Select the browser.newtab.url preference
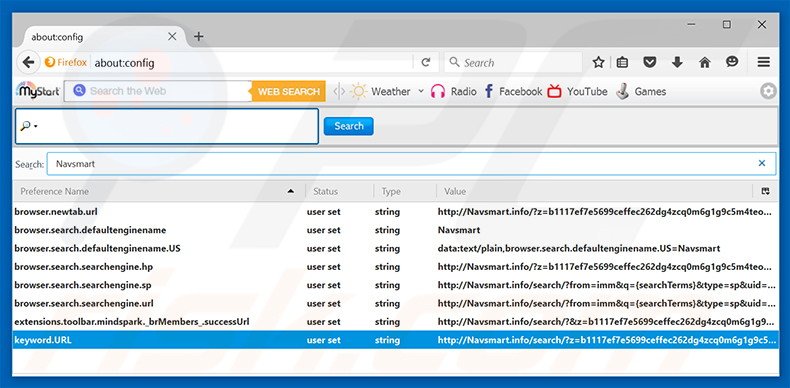 point(395,212)
